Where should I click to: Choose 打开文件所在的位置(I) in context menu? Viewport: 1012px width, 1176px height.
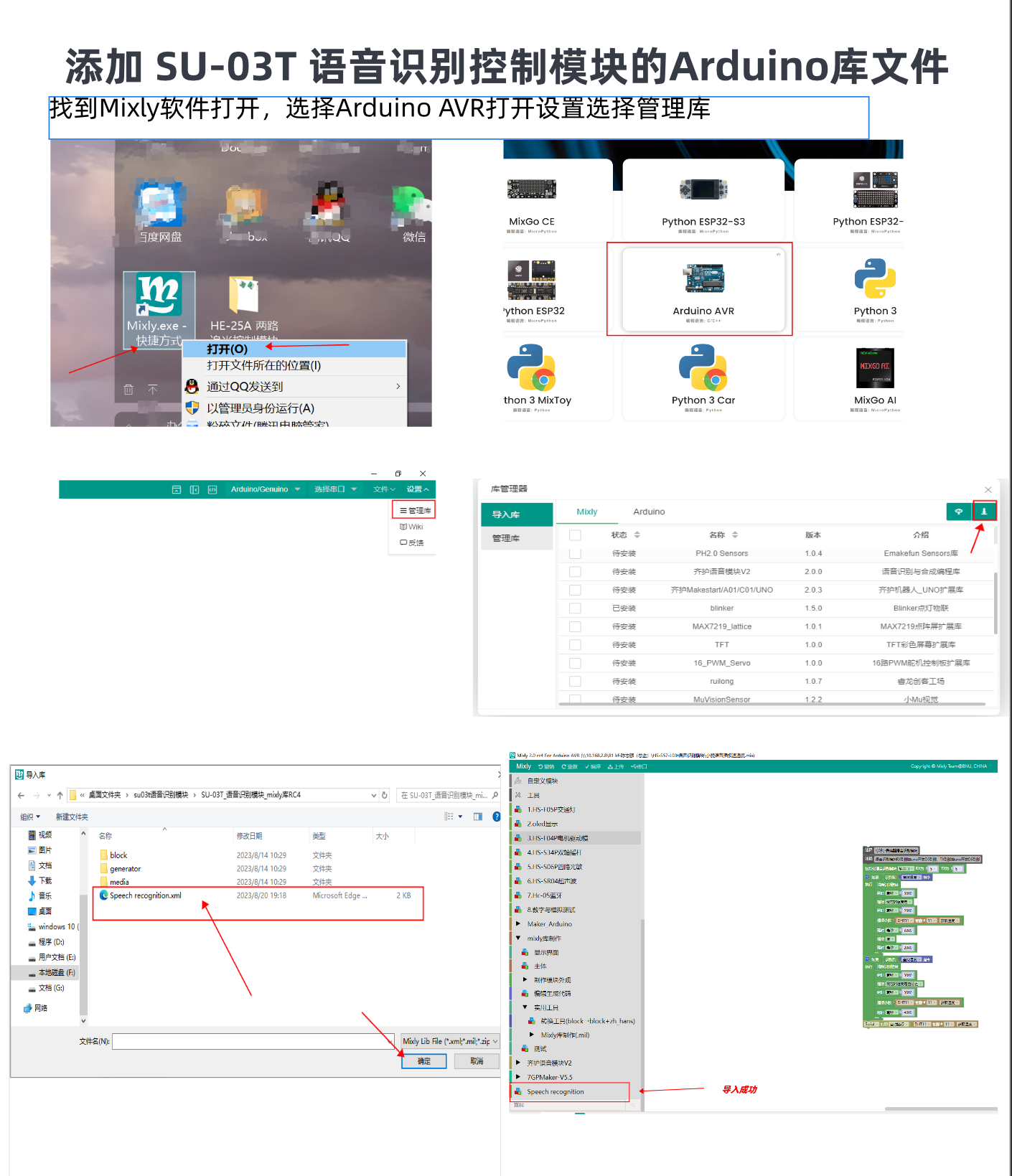click(294, 365)
